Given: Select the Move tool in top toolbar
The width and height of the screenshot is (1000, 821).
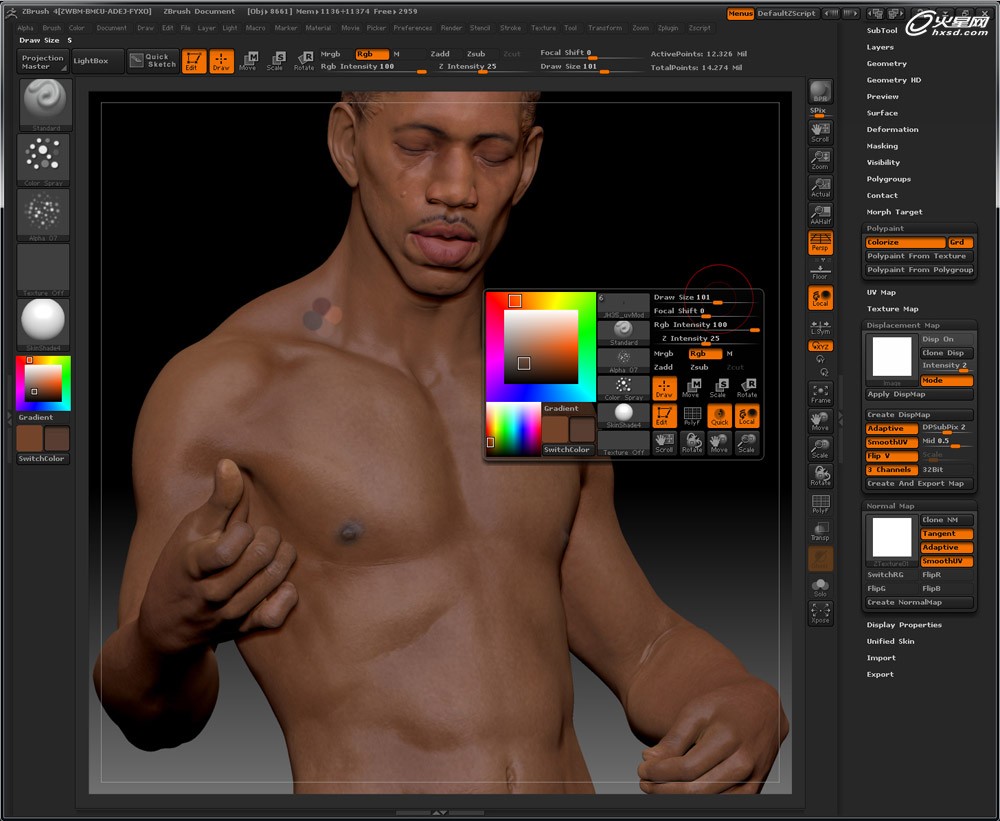Looking at the screenshot, I should (x=248, y=61).
